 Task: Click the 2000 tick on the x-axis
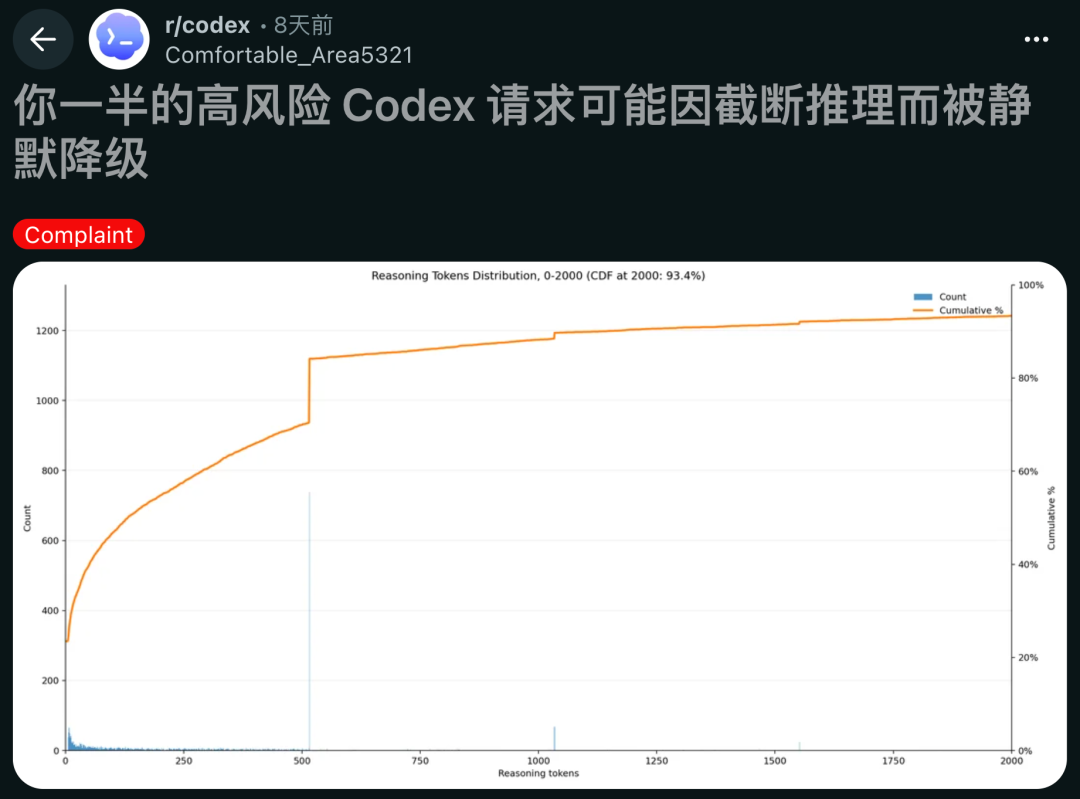pyautogui.click(x=1011, y=761)
